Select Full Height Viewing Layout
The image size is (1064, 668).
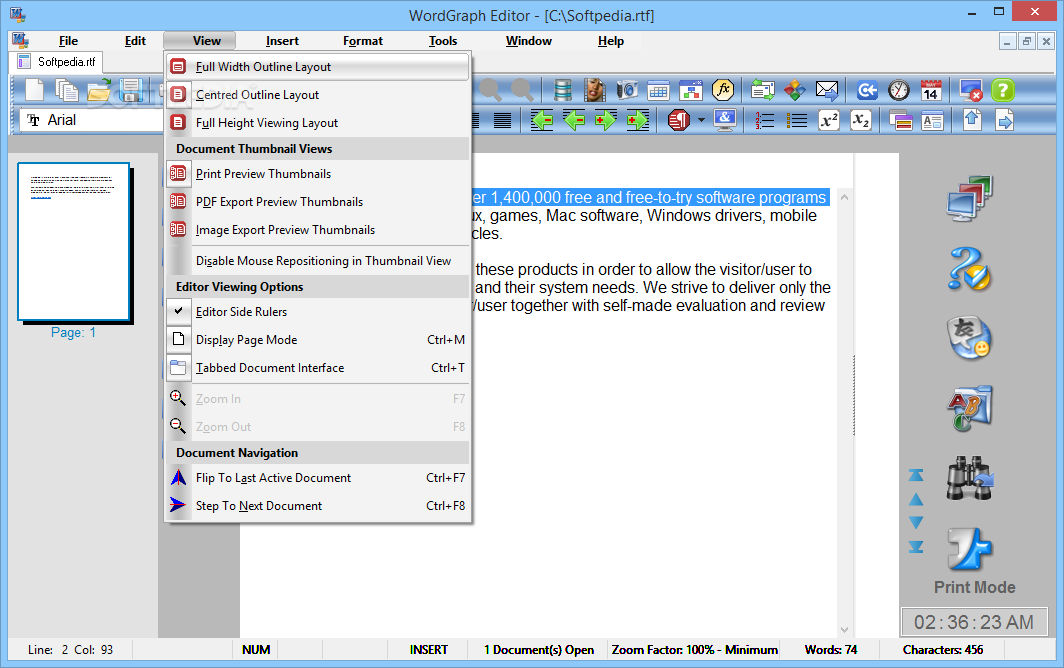click(317, 123)
